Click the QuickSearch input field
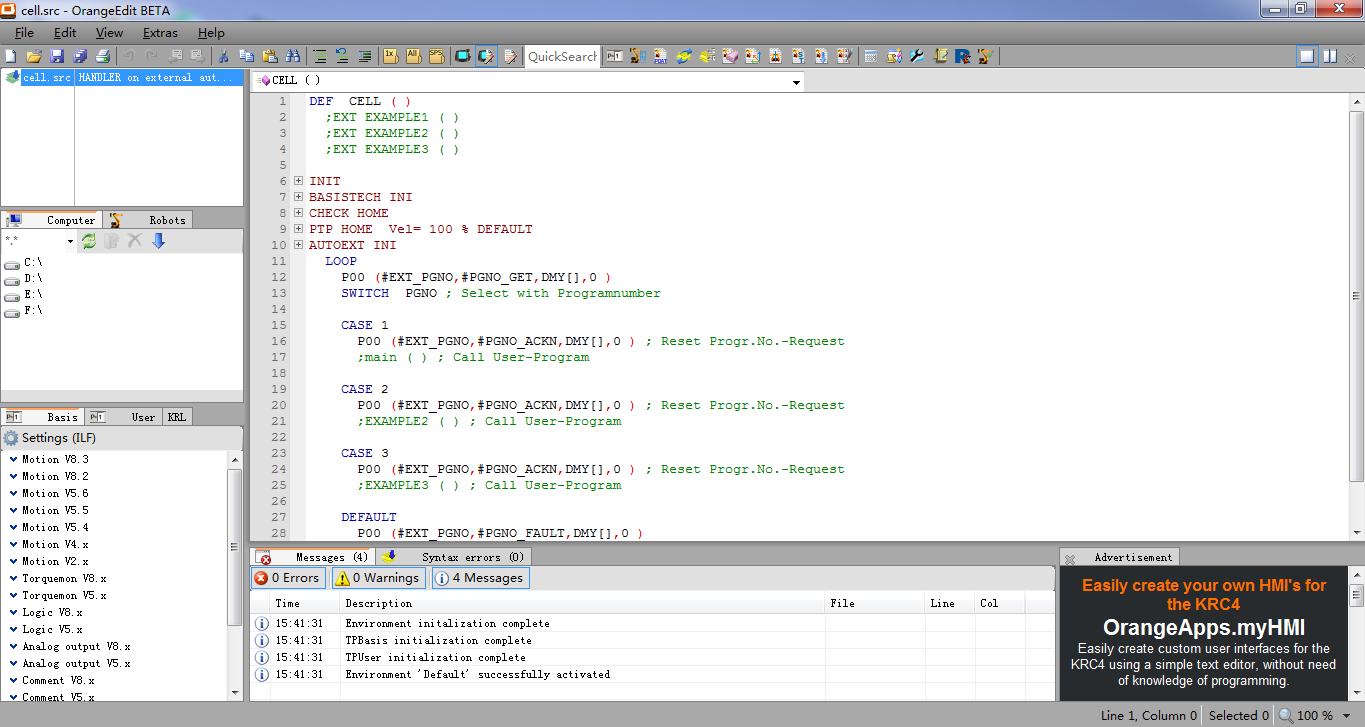Viewport: 1365px width, 727px height. pos(562,57)
